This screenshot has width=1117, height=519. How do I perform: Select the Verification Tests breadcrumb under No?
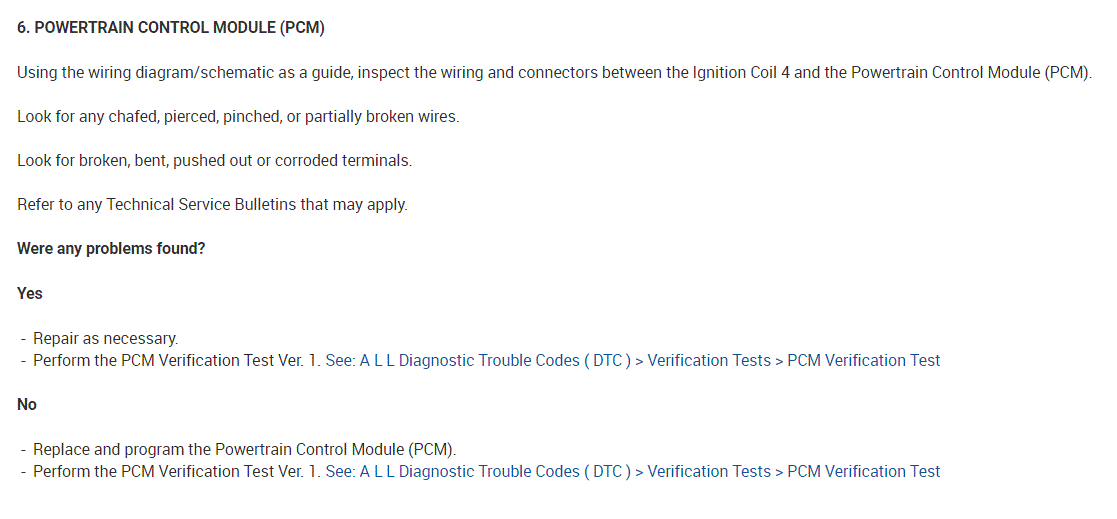tap(709, 471)
